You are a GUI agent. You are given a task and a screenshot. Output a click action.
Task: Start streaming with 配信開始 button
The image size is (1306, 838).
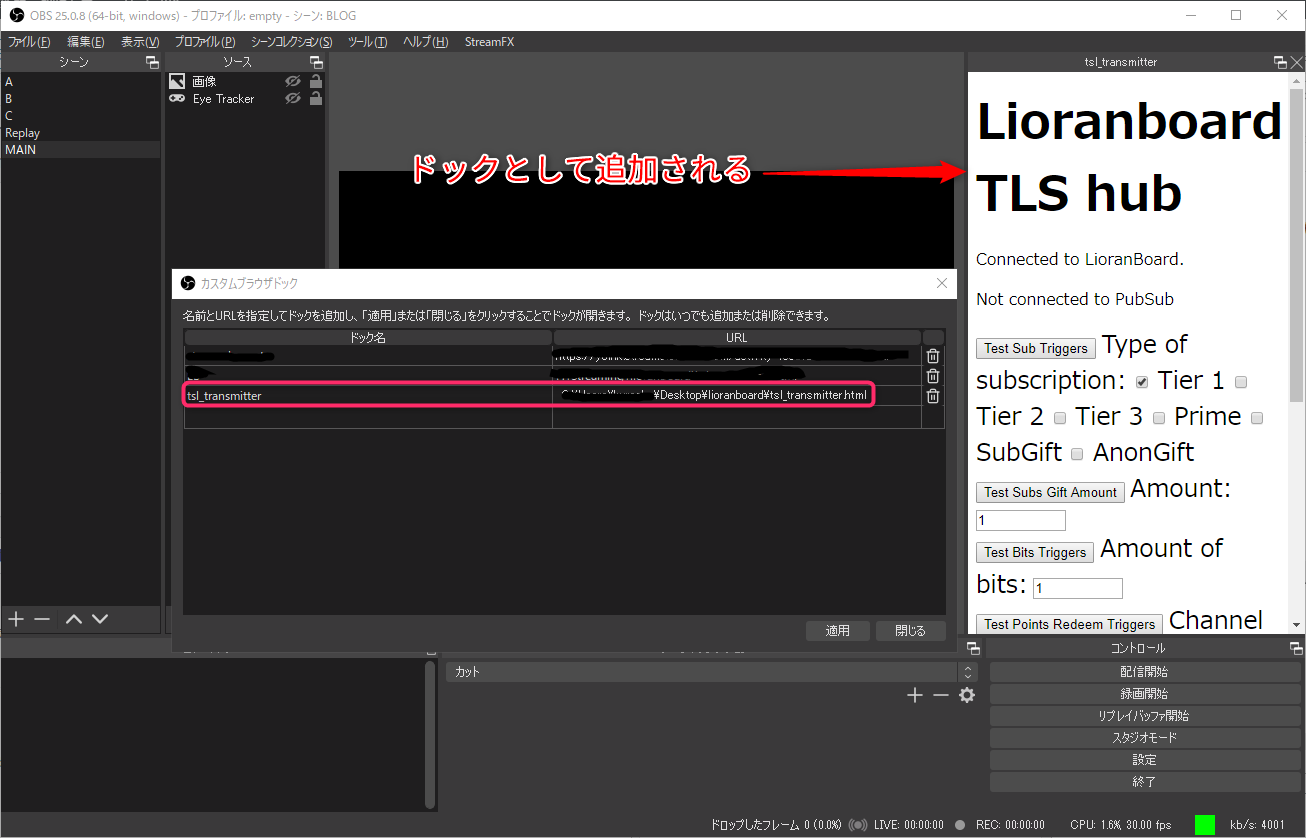[1145, 672]
